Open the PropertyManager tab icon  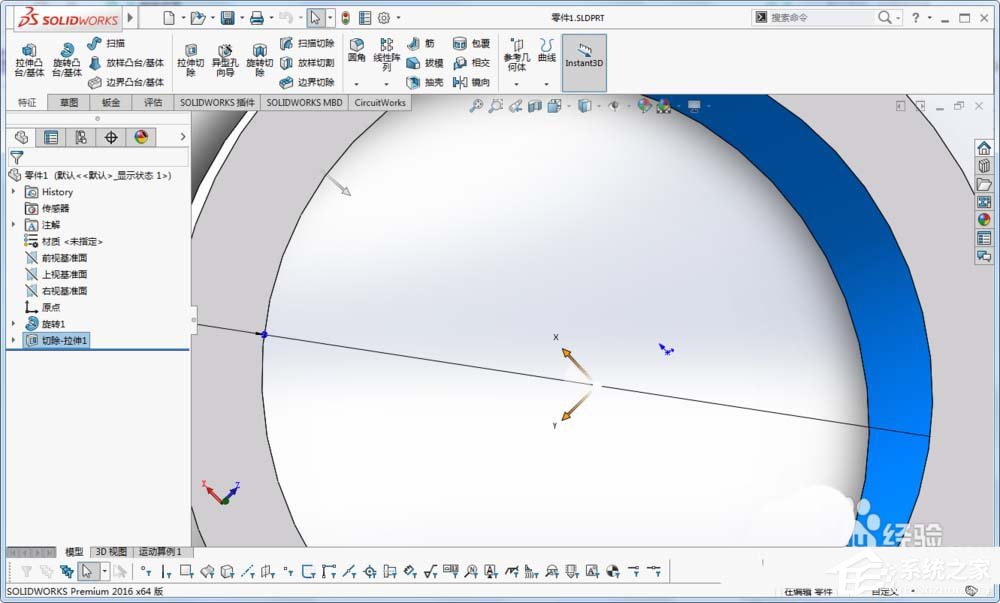[x=51, y=137]
